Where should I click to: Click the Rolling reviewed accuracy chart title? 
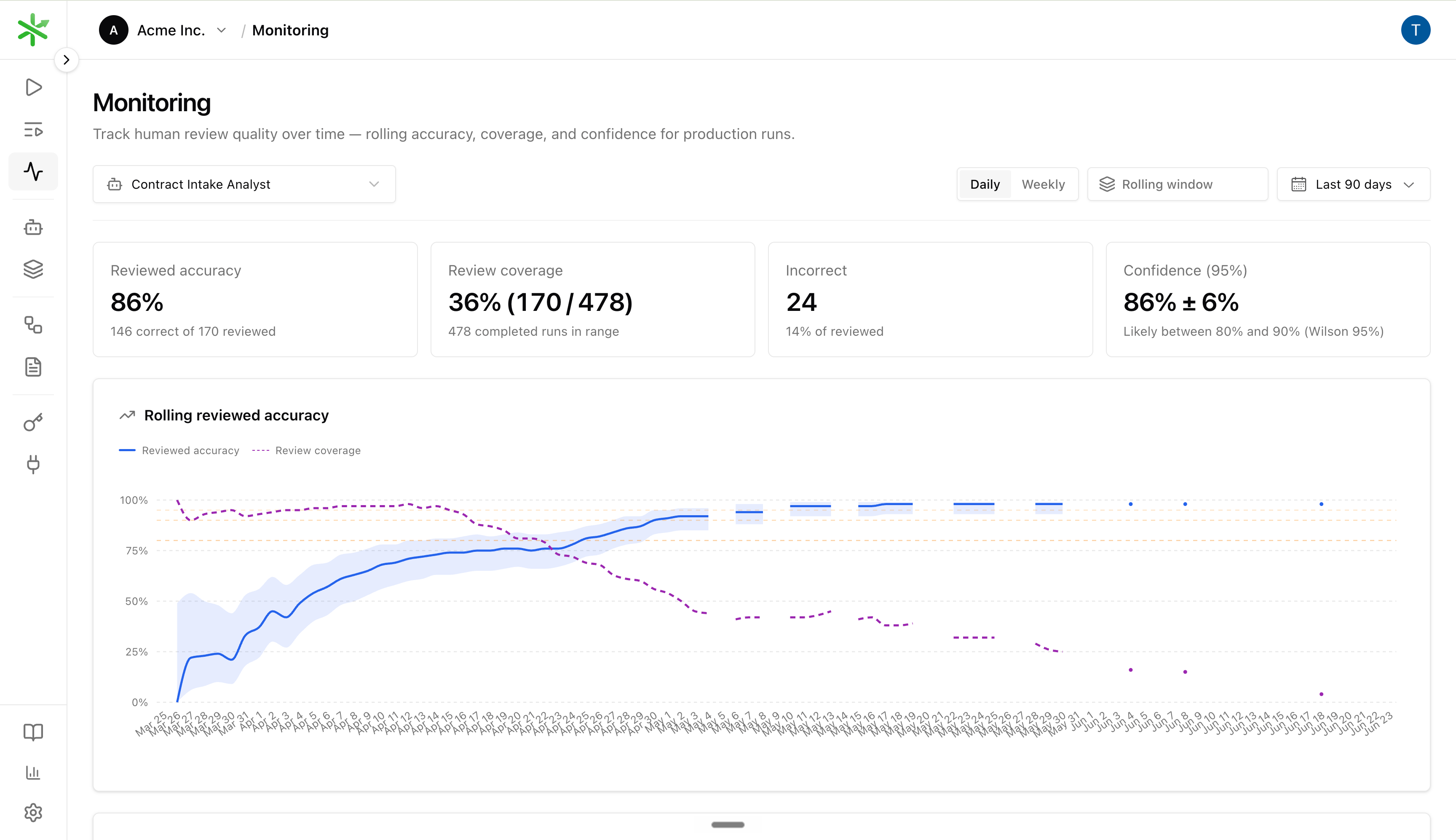[236, 415]
